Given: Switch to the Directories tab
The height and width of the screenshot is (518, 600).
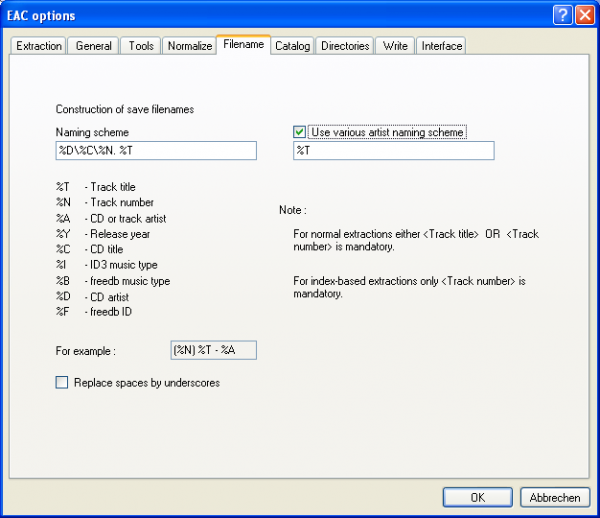Looking at the screenshot, I should pyautogui.click(x=345, y=46).
